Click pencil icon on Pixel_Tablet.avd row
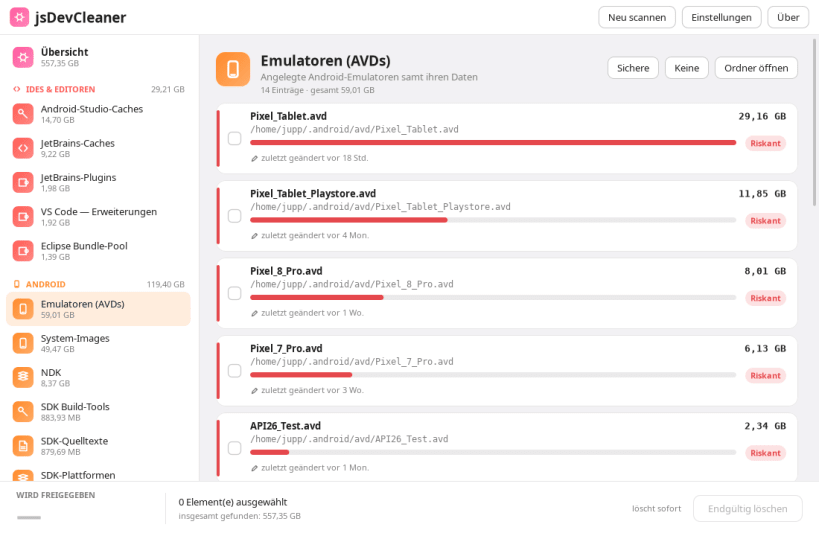Image resolution: width=819 pixels, height=536 pixels. pos(254,158)
